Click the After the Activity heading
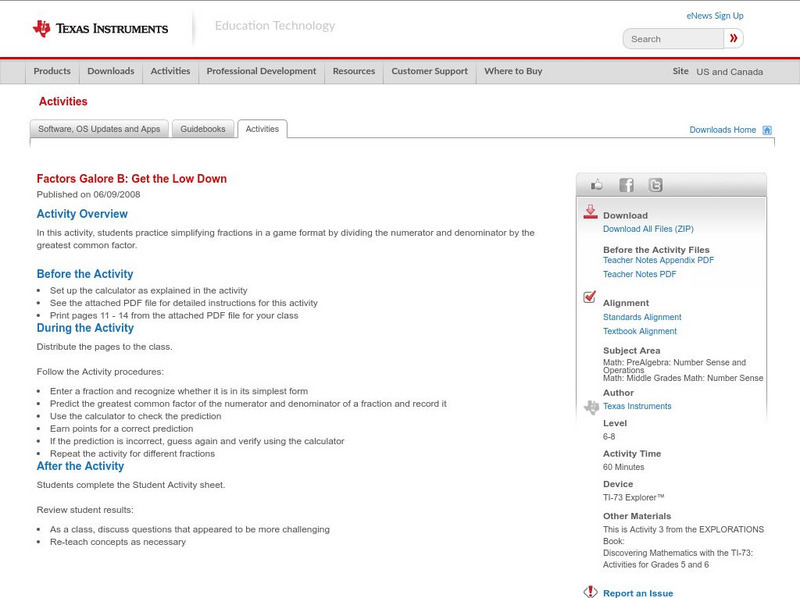800x598 pixels. tap(80, 466)
